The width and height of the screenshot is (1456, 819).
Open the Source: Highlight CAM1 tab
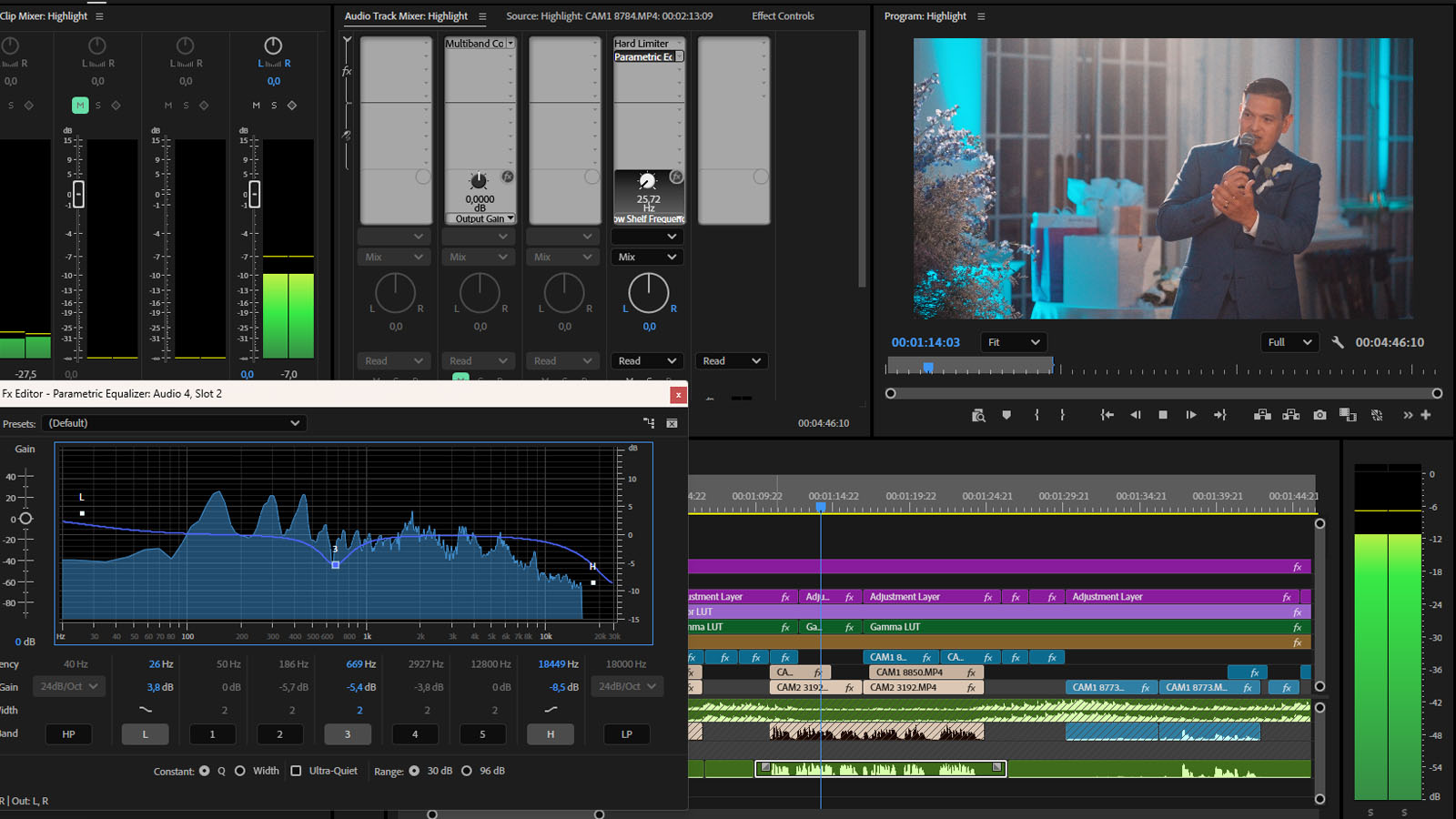click(x=610, y=16)
